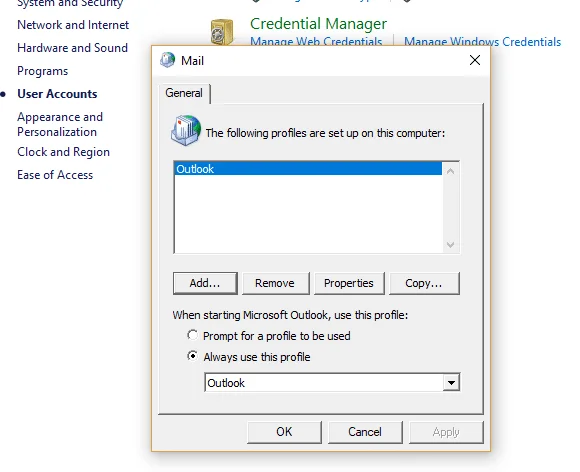
Task: Open Clock and Region category
Action: click(63, 152)
